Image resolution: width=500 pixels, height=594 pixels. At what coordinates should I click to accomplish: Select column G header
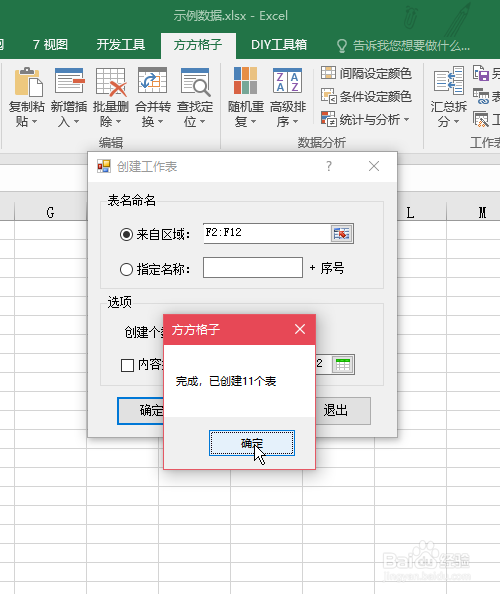[x=50, y=212]
